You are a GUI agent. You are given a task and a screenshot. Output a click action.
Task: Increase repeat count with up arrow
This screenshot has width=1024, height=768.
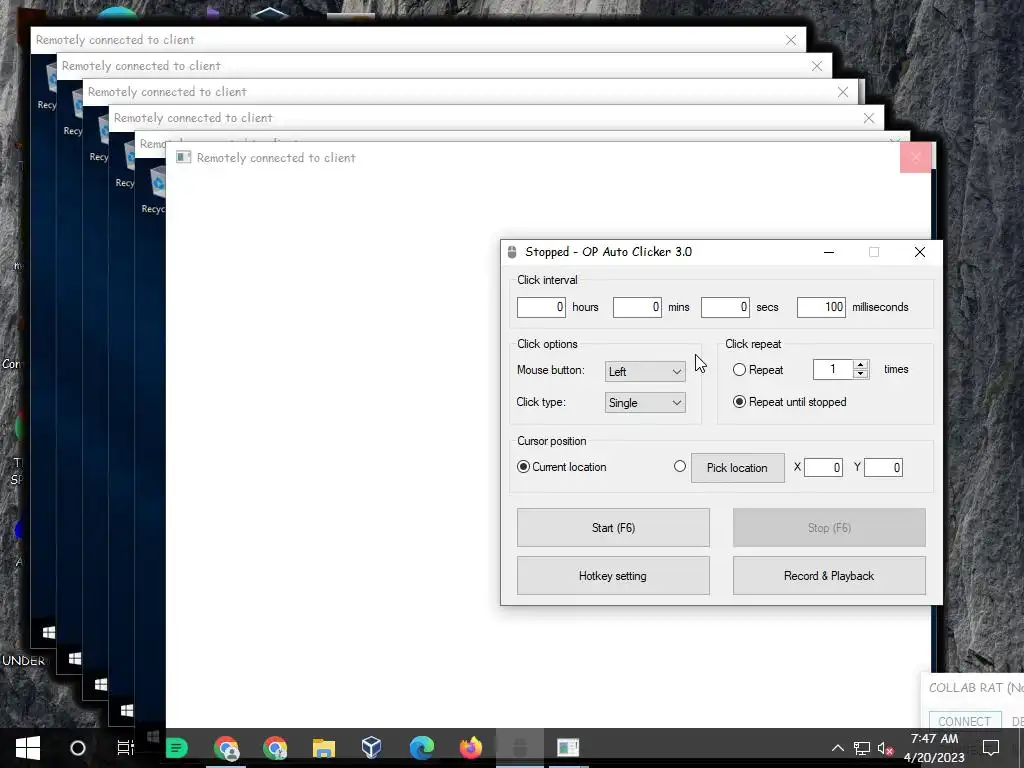point(861,365)
